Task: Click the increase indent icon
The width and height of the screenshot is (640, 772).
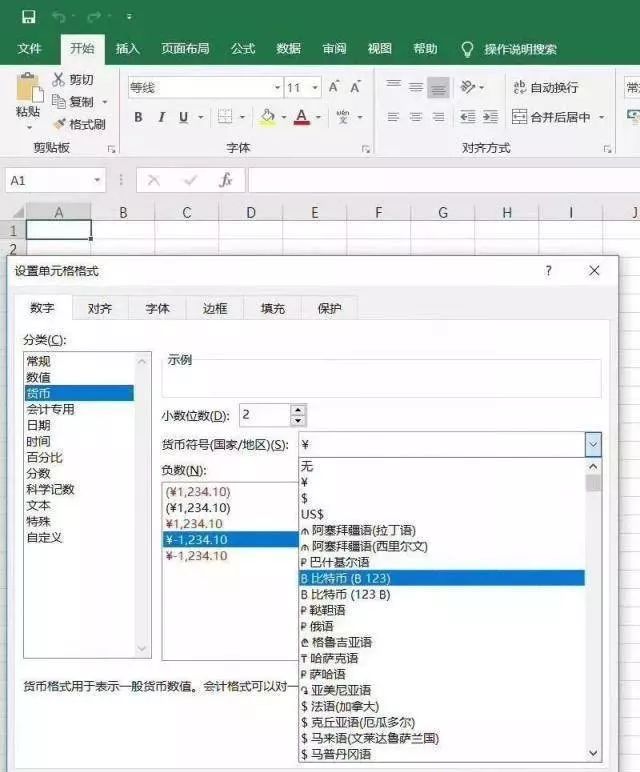Action: click(x=490, y=117)
